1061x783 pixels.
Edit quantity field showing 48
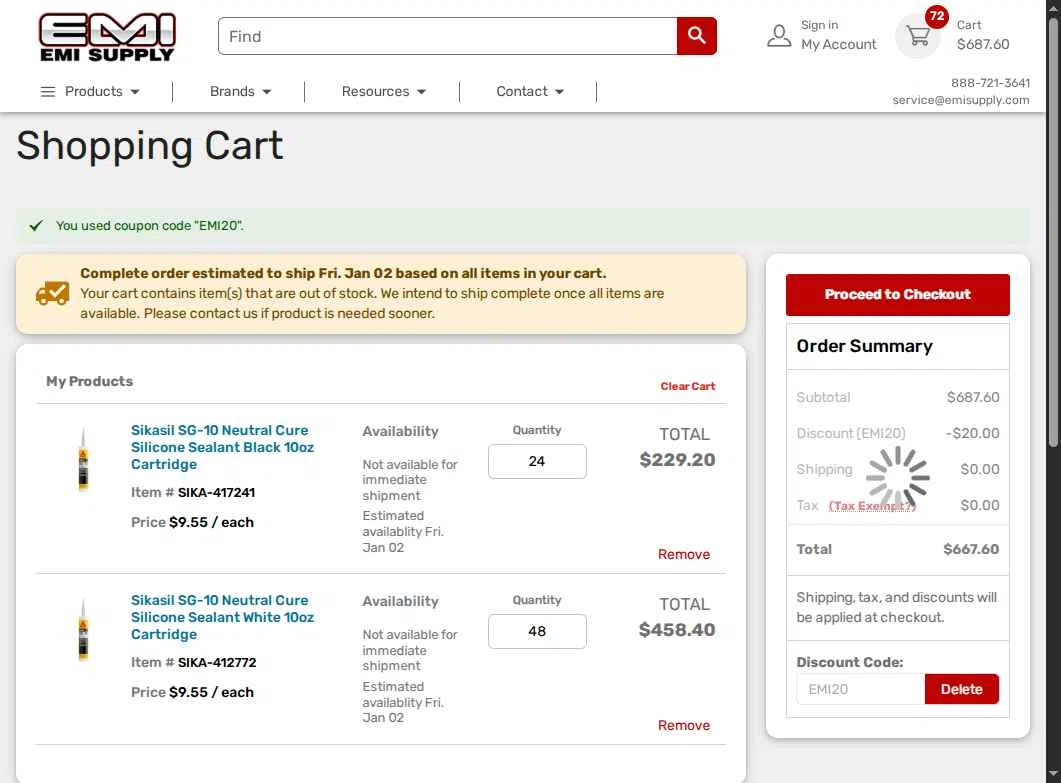[x=537, y=631]
